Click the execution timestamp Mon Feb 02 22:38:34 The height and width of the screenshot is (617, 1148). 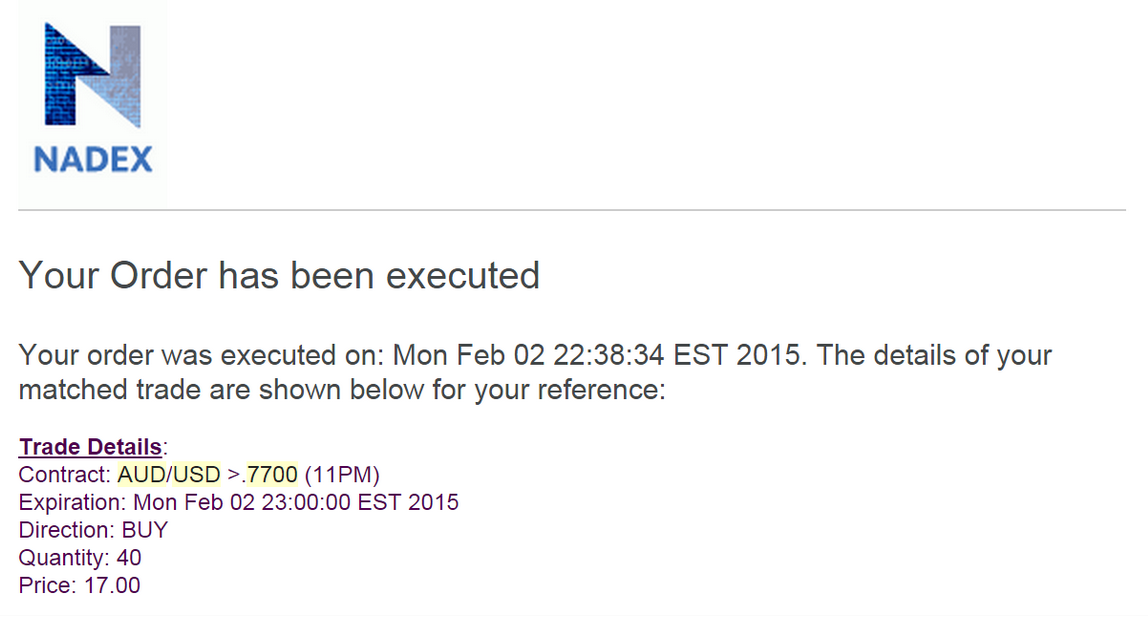pos(529,356)
